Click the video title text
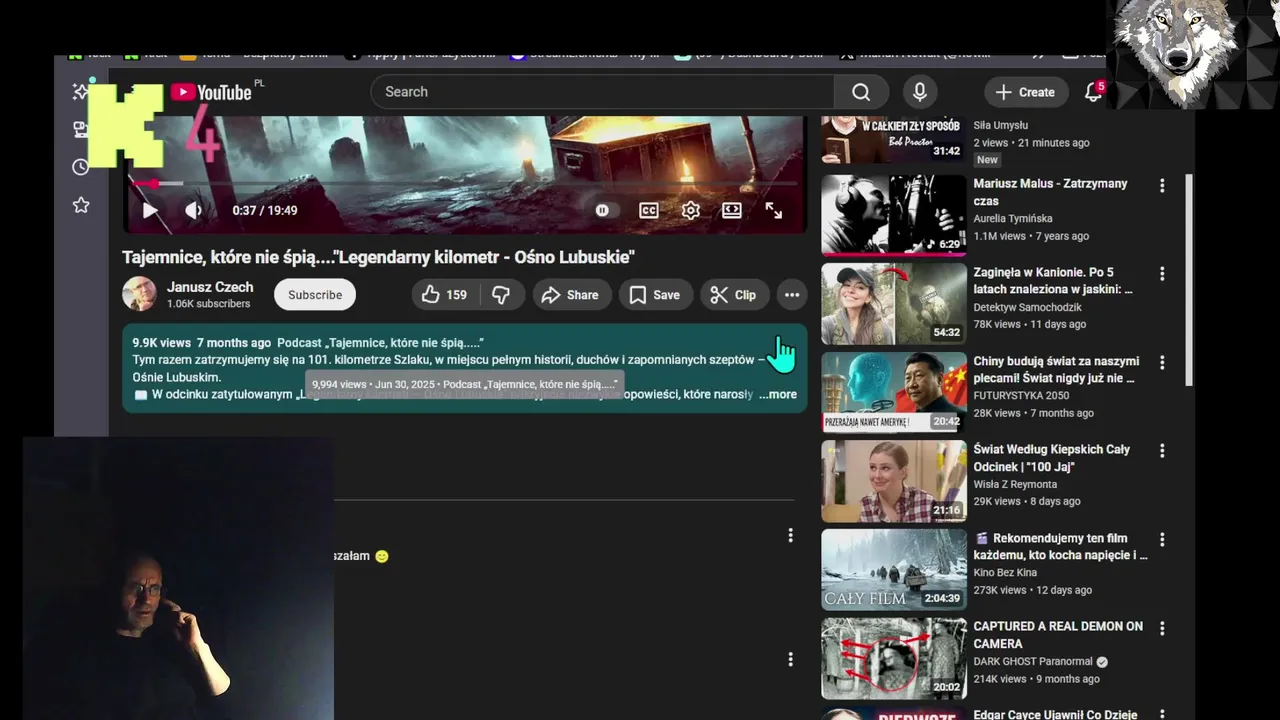1280x720 pixels. click(x=378, y=257)
